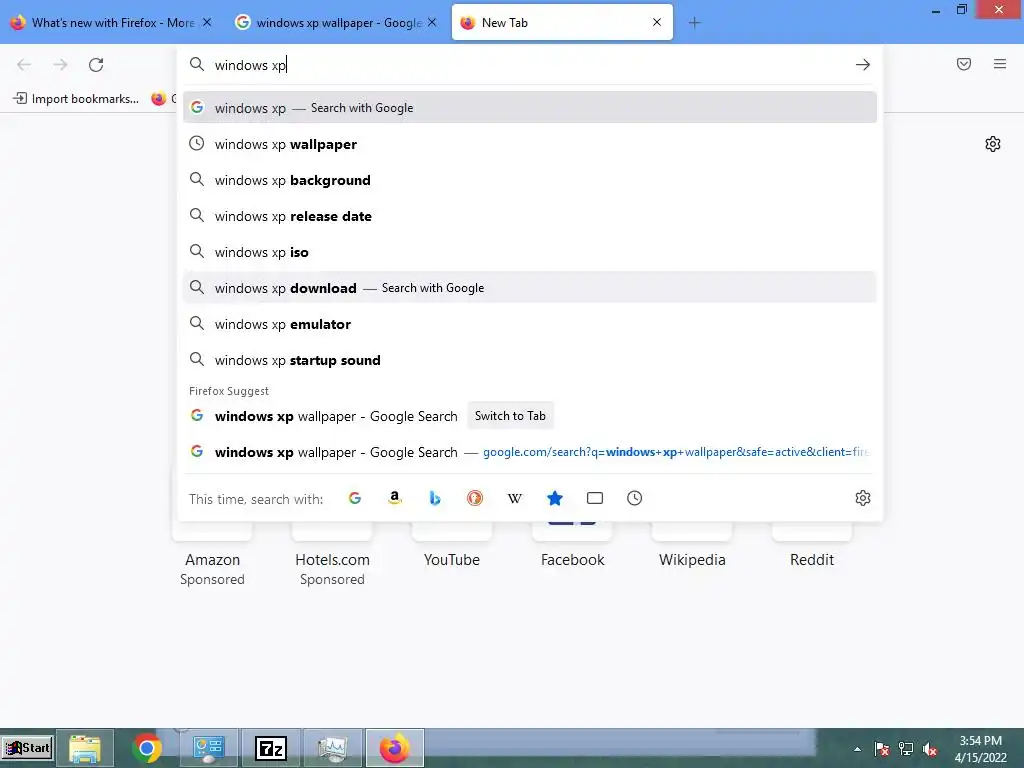Close the New Tab tab

pos(657,22)
